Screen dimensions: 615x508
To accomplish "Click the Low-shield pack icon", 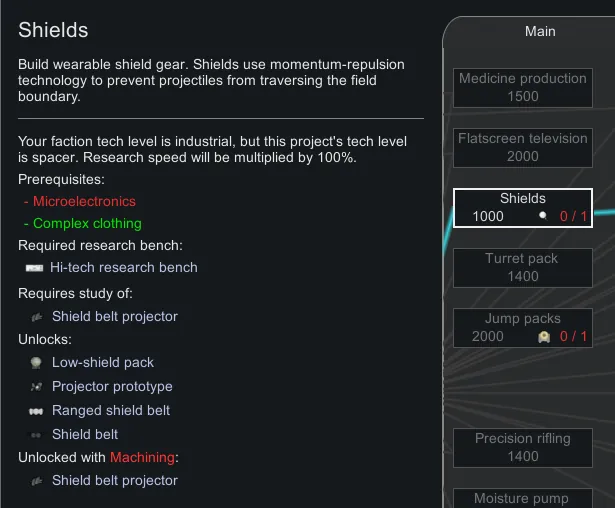I will pyautogui.click(x=36, y=363).
